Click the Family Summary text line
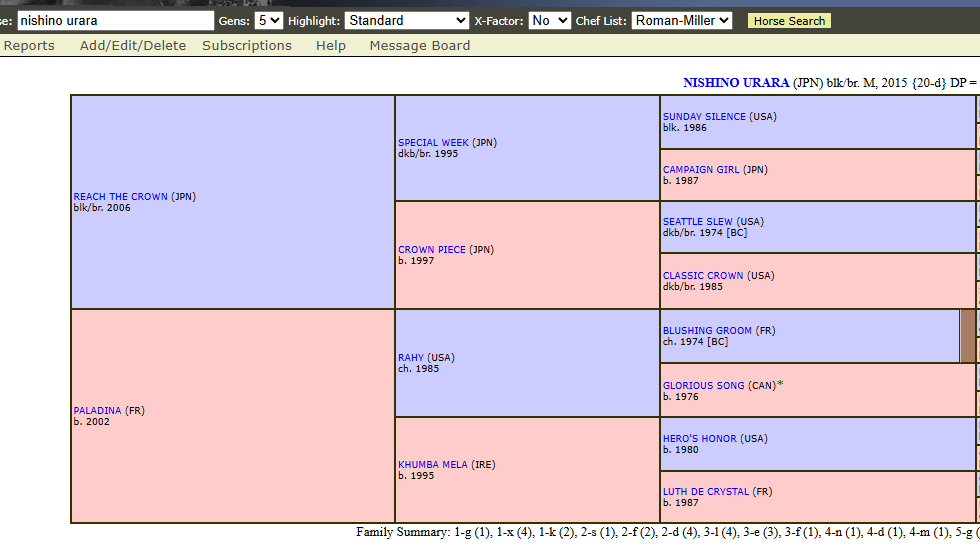This screenshot has width=980, height=554. click(x=668, y=532)
